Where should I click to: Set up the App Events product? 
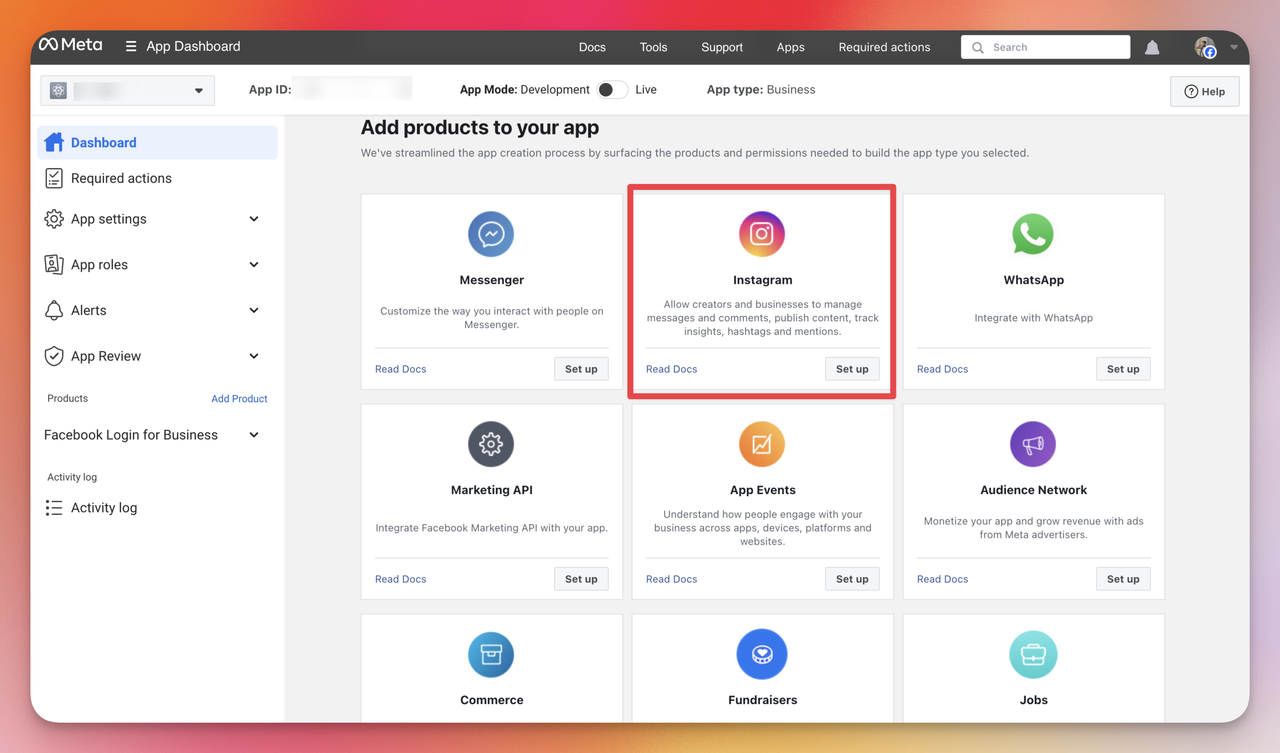(852, 579)
